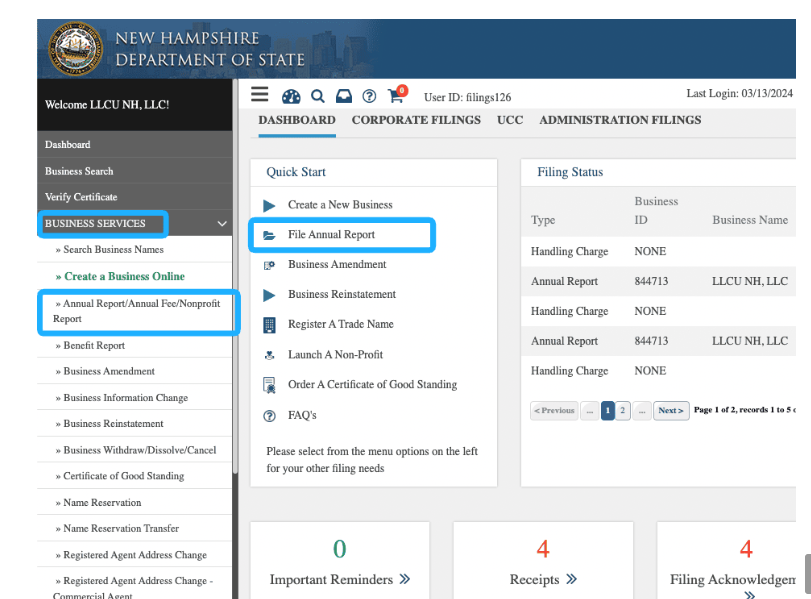Switch to the Corporate Filings tab
The width and height of the screenshot is (811, 599).
pyautogui.click(x=416, y=120)
